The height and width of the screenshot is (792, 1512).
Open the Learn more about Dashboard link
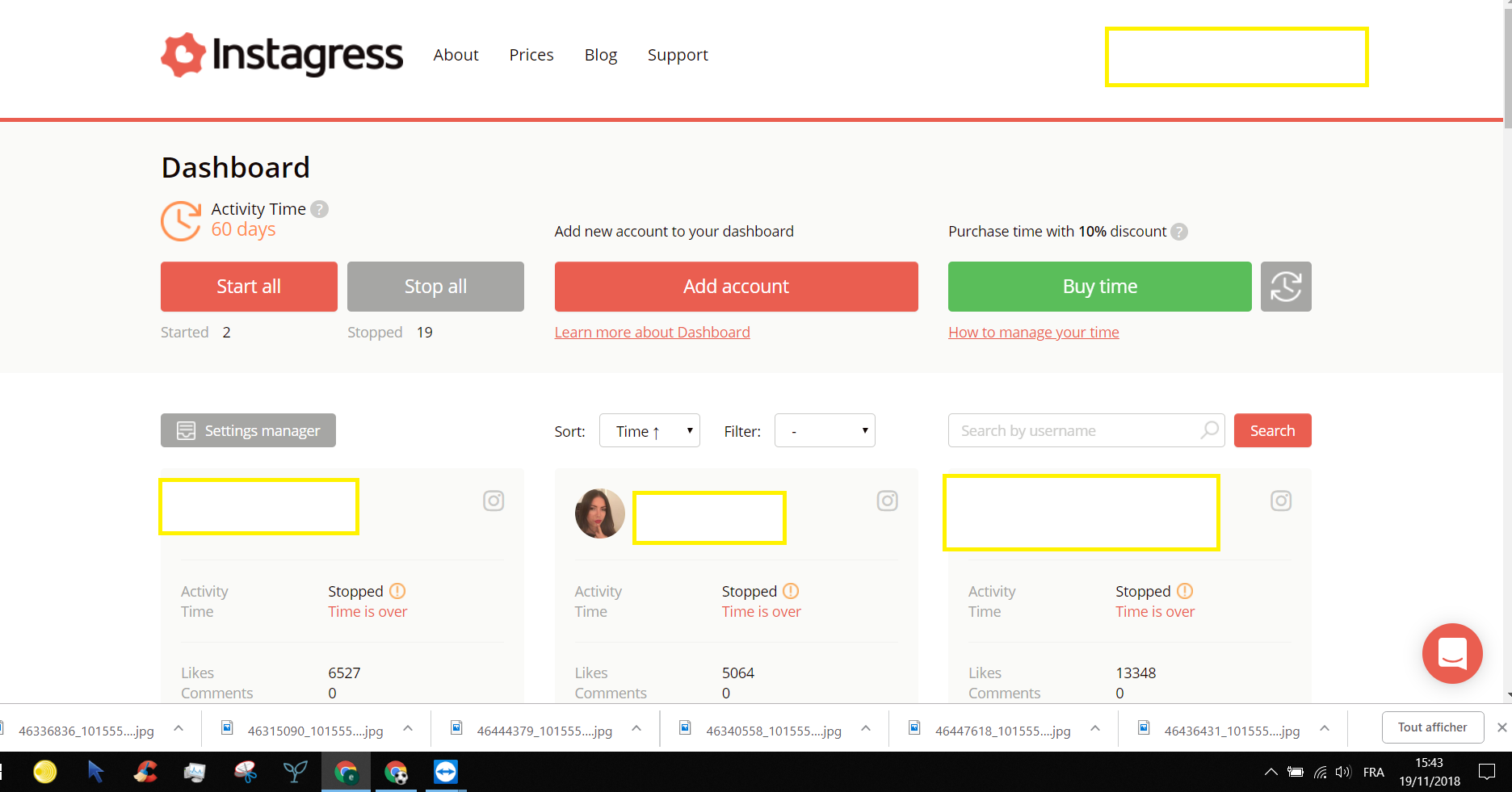point(653,333)
